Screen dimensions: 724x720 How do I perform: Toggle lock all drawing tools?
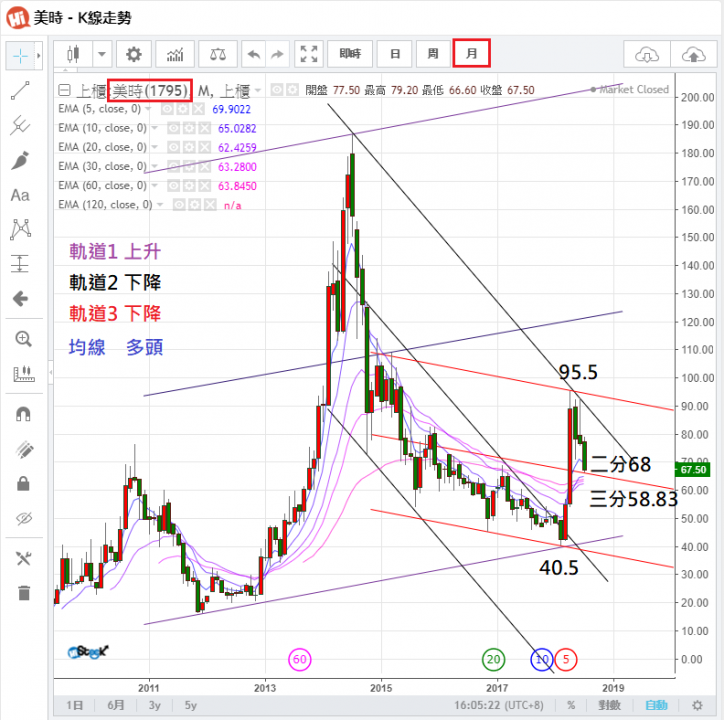(x=23, y=484)
